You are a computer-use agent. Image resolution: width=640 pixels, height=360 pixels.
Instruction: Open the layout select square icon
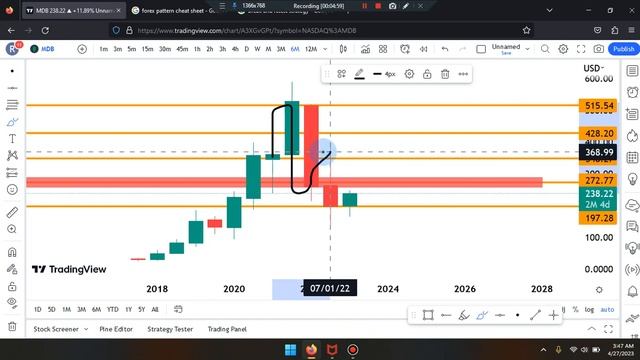tap(481, 49)
